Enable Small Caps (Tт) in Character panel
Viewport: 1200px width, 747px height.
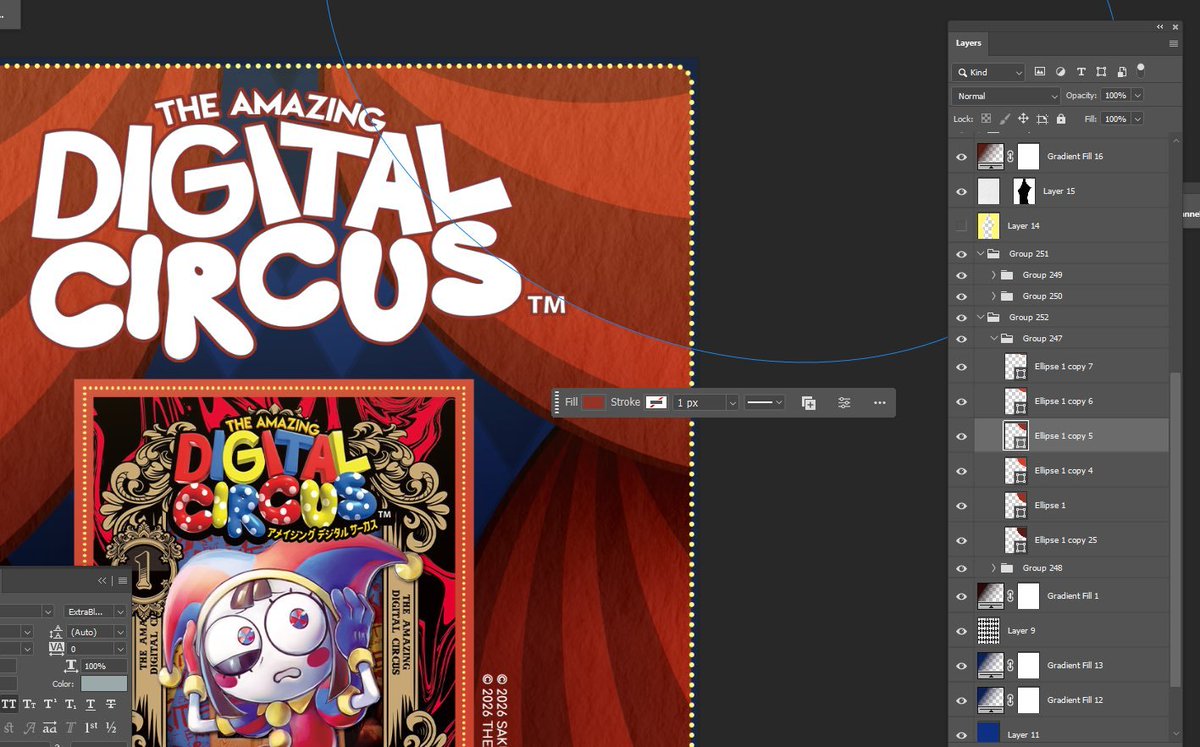coord(31,705)
